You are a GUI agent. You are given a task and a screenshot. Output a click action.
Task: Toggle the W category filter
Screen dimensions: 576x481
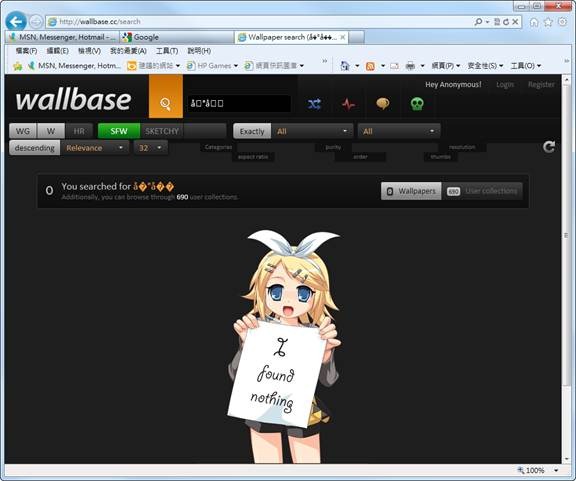coord(51,131)
